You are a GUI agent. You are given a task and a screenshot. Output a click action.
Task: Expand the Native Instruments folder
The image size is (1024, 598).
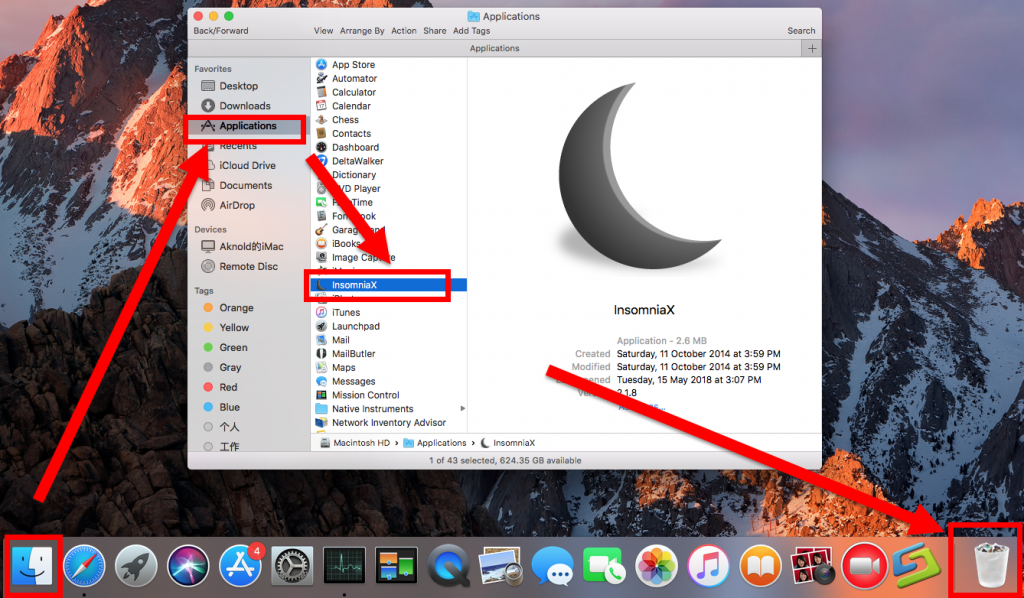tap(462, 409)
